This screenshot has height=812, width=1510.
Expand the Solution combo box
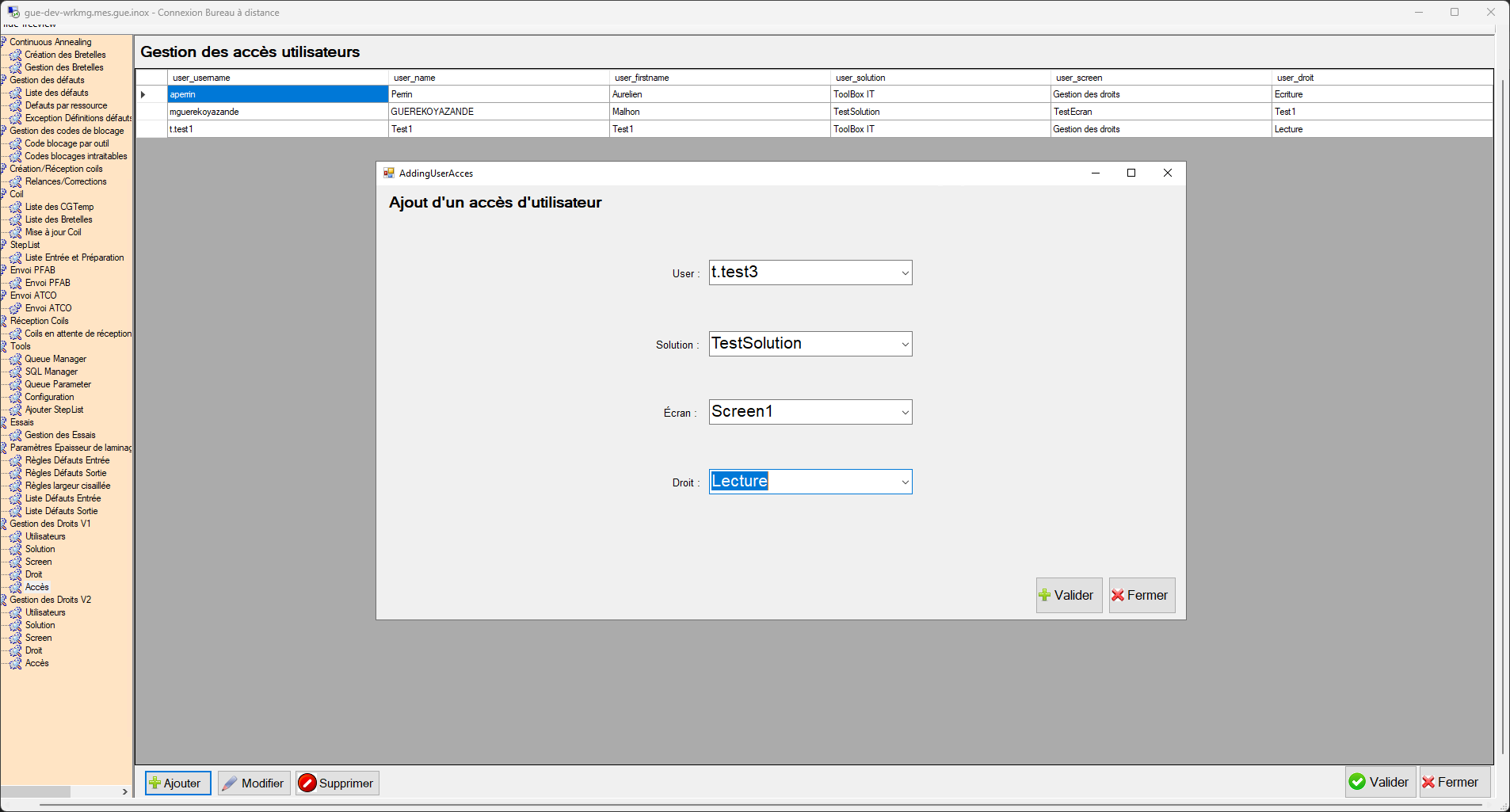tap(905, 345)
